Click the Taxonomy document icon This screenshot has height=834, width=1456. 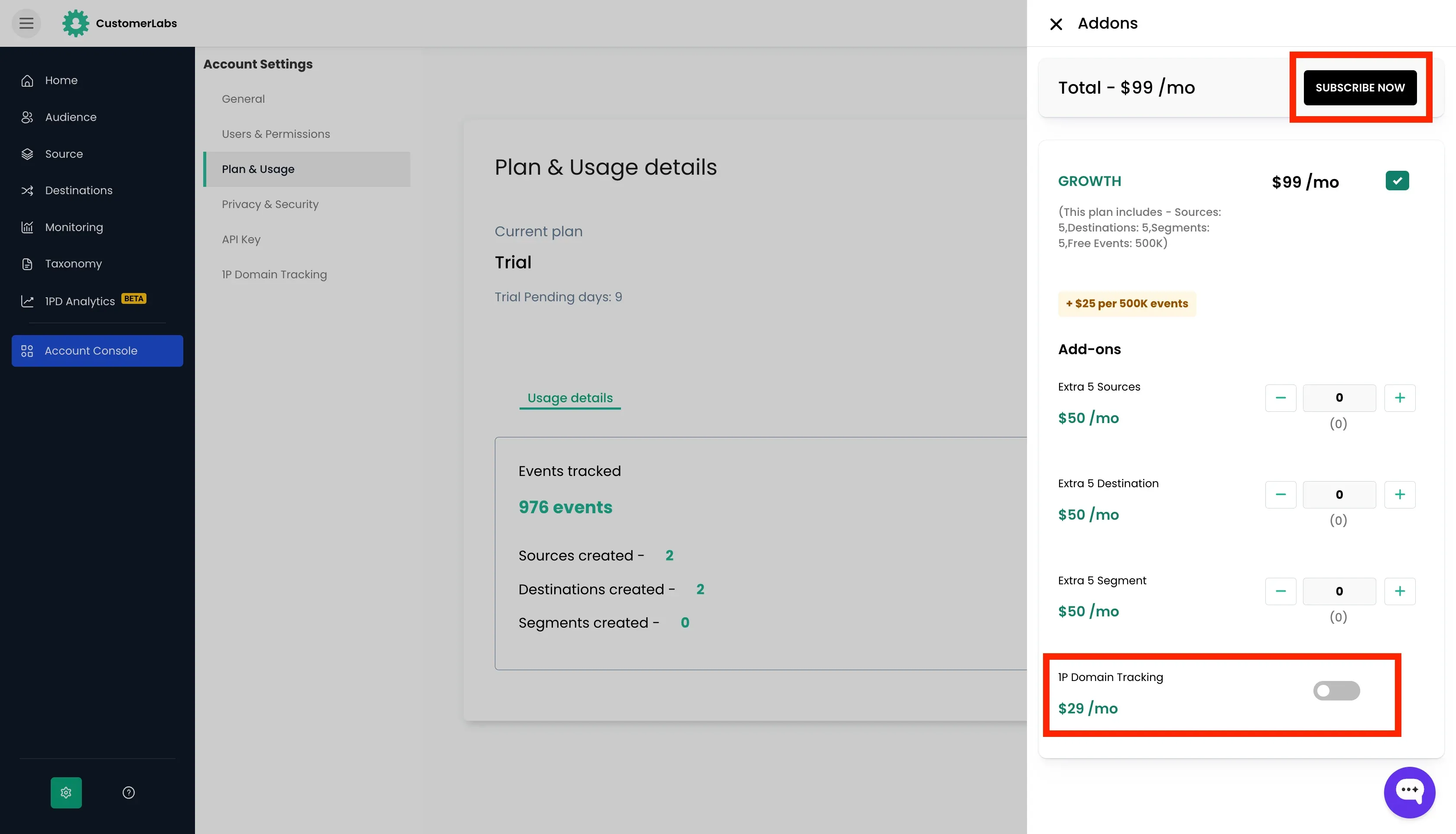click(27, 264)
